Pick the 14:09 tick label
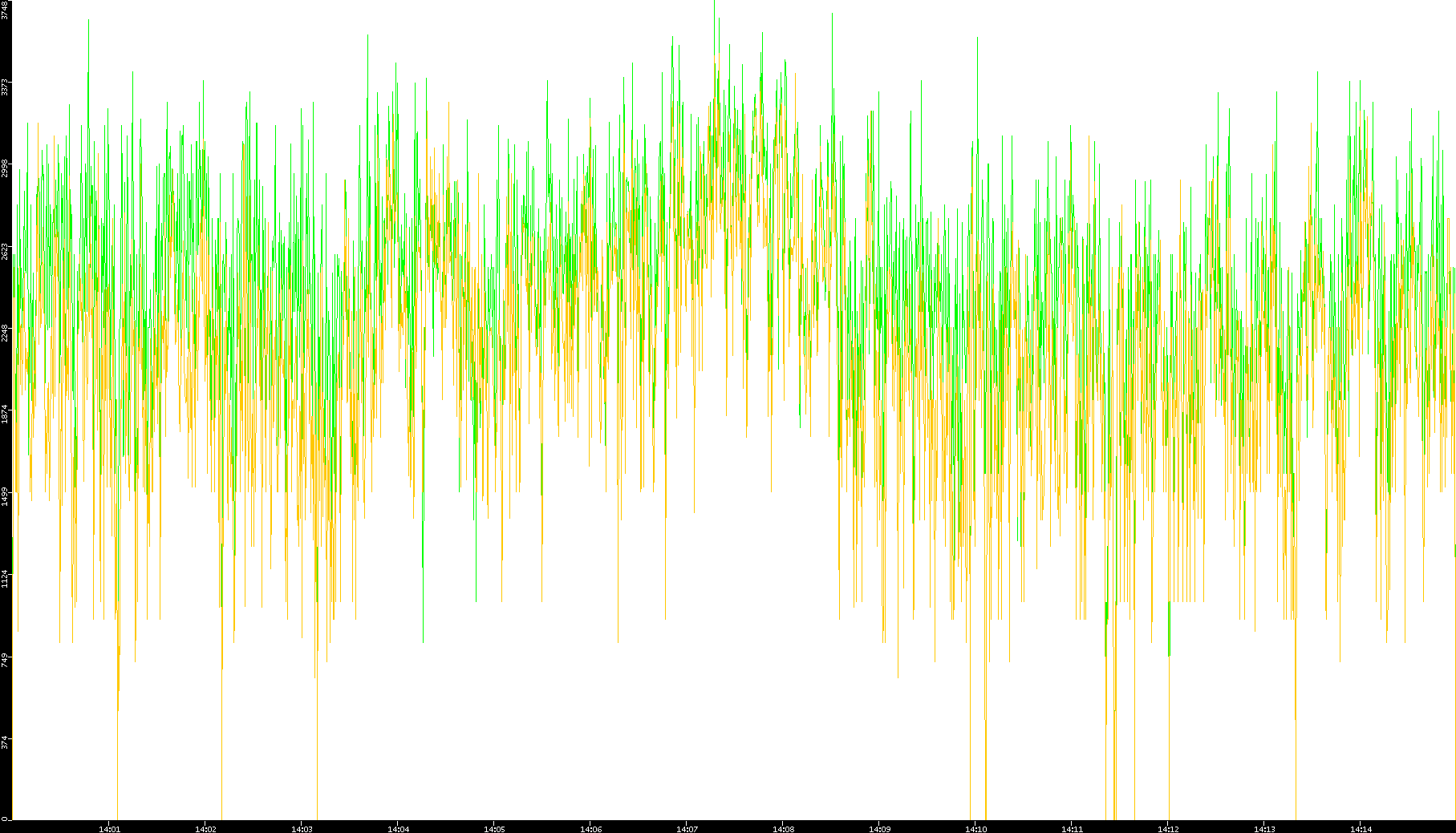The height and width of the screenshot is (833, 1456). point(879,829)
